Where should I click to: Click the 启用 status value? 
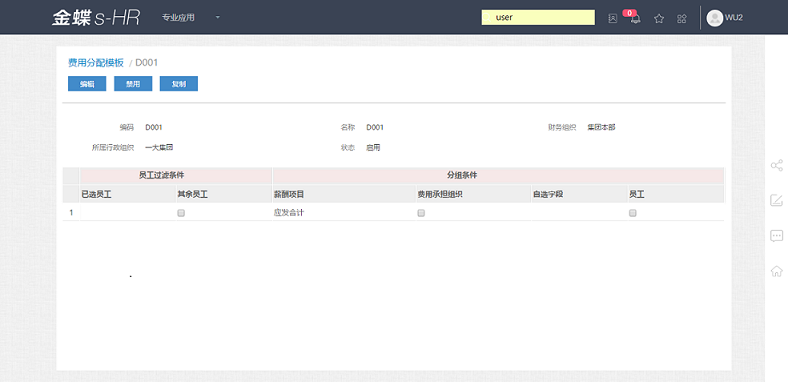373,148
